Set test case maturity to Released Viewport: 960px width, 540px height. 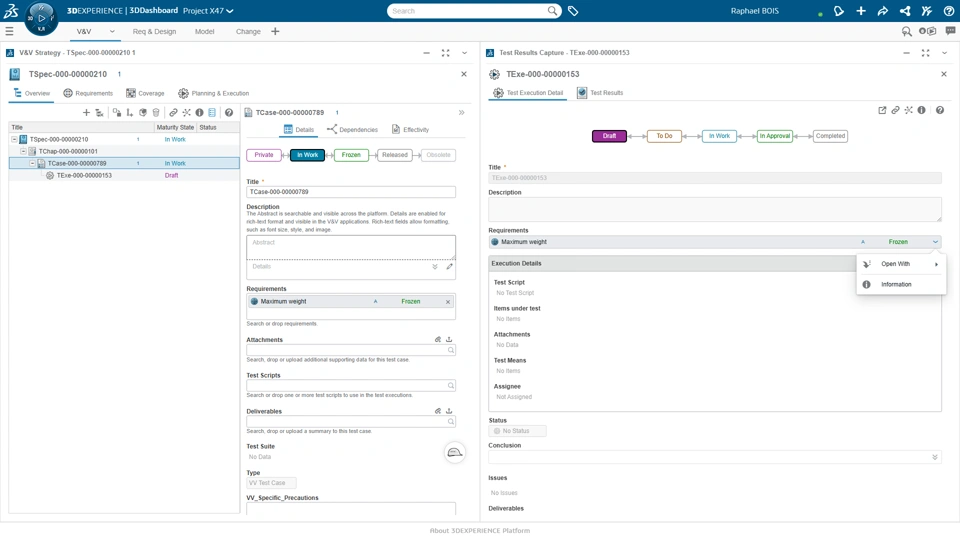pos(394,155)
